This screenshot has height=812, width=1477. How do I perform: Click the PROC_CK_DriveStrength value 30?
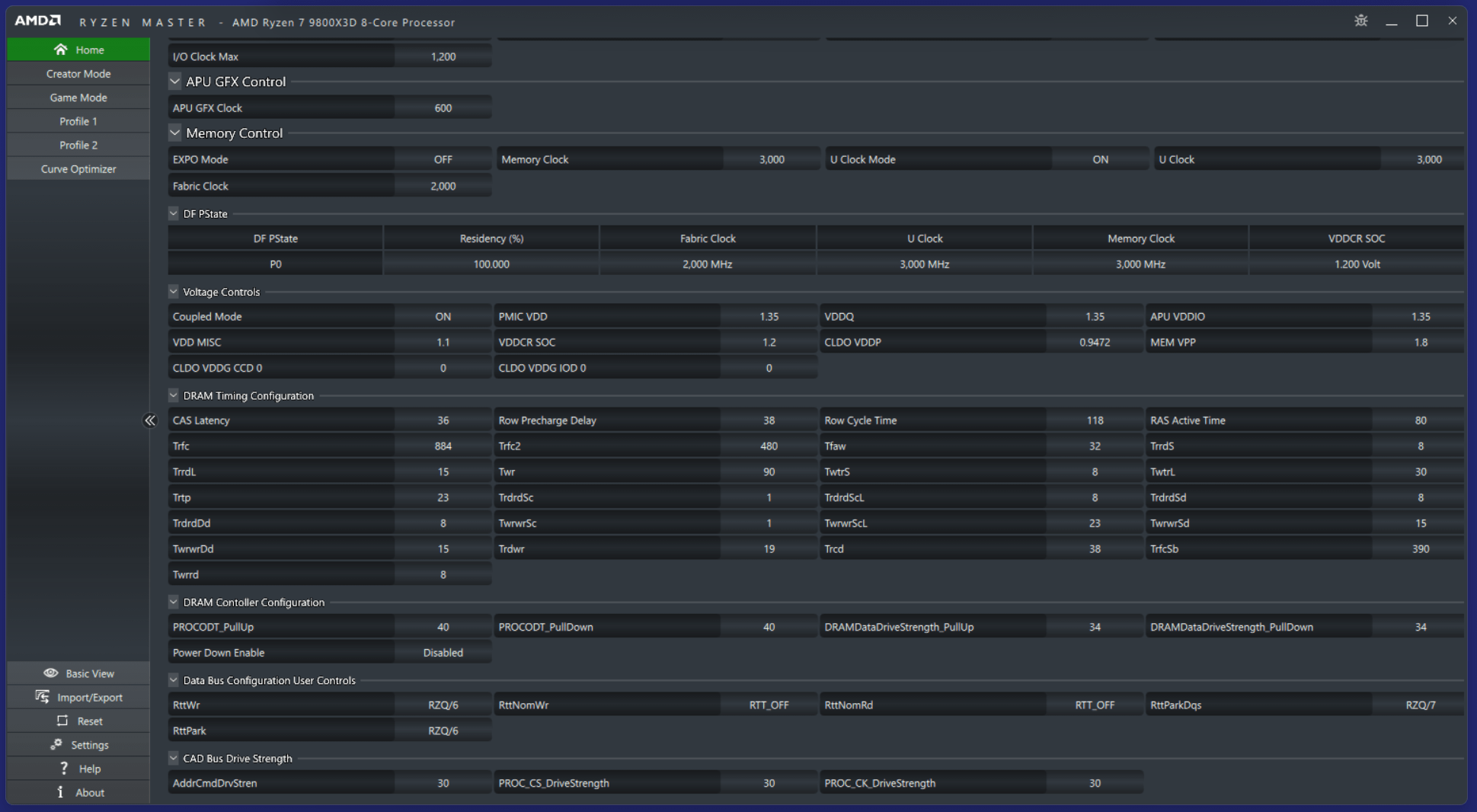(x=1095, y=783)
